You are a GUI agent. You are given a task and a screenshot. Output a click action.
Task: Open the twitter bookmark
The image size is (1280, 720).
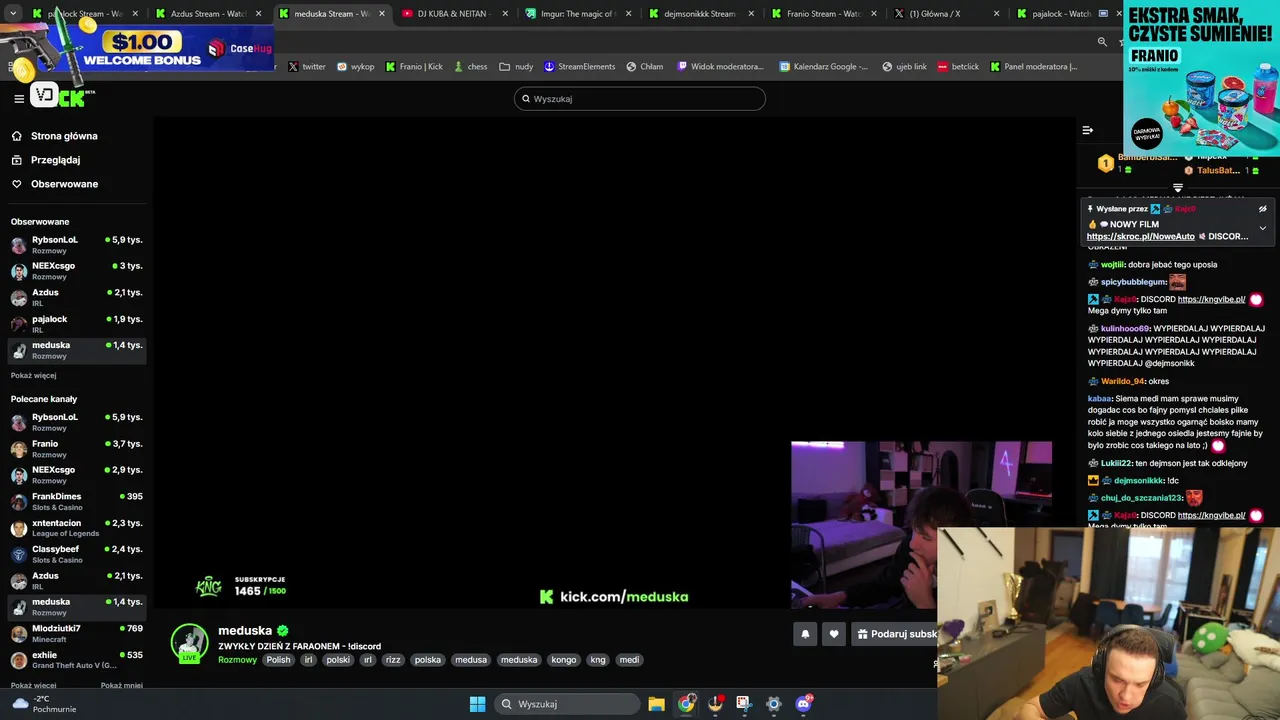click(x=307, y=67)
